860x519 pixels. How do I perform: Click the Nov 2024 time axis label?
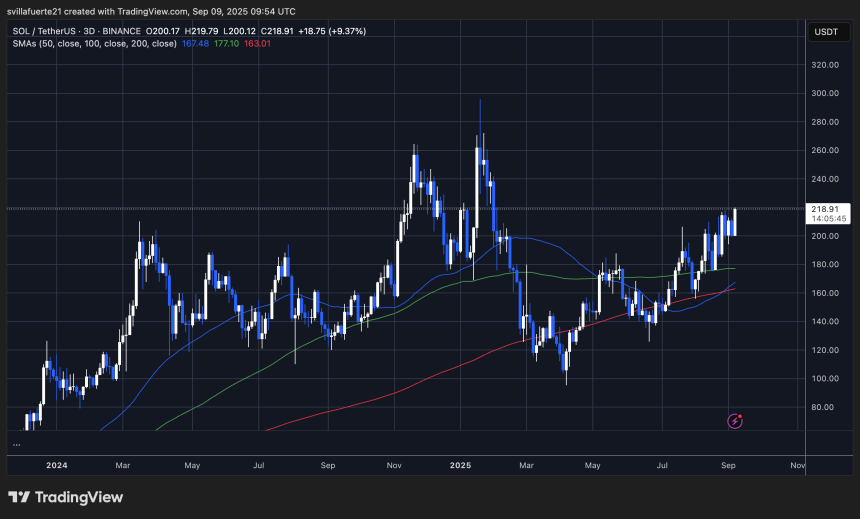tap(394, 465)
